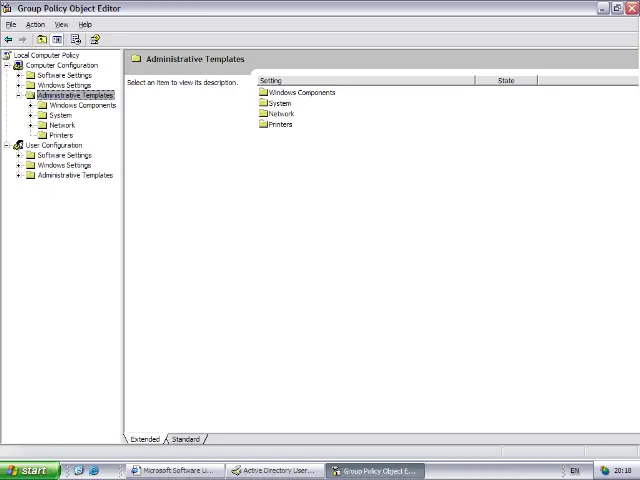Open the Action menu
The height and width of the screenshot is (480, 640).
[36, 24]
